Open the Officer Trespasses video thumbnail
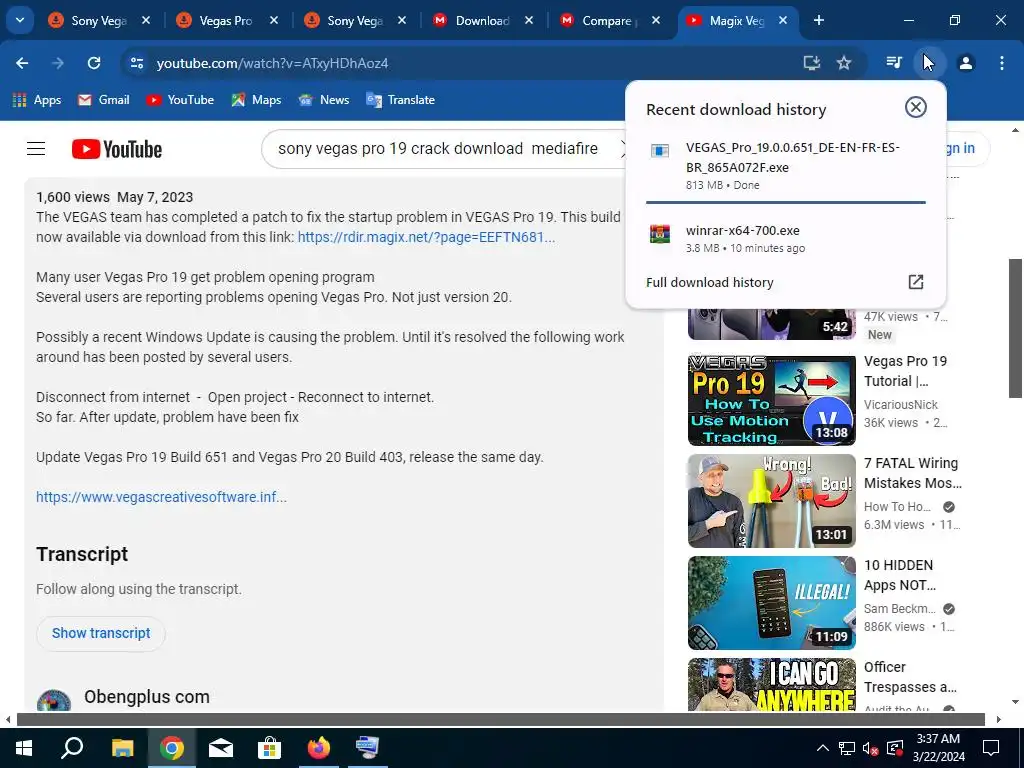 [x=771, y=684]
